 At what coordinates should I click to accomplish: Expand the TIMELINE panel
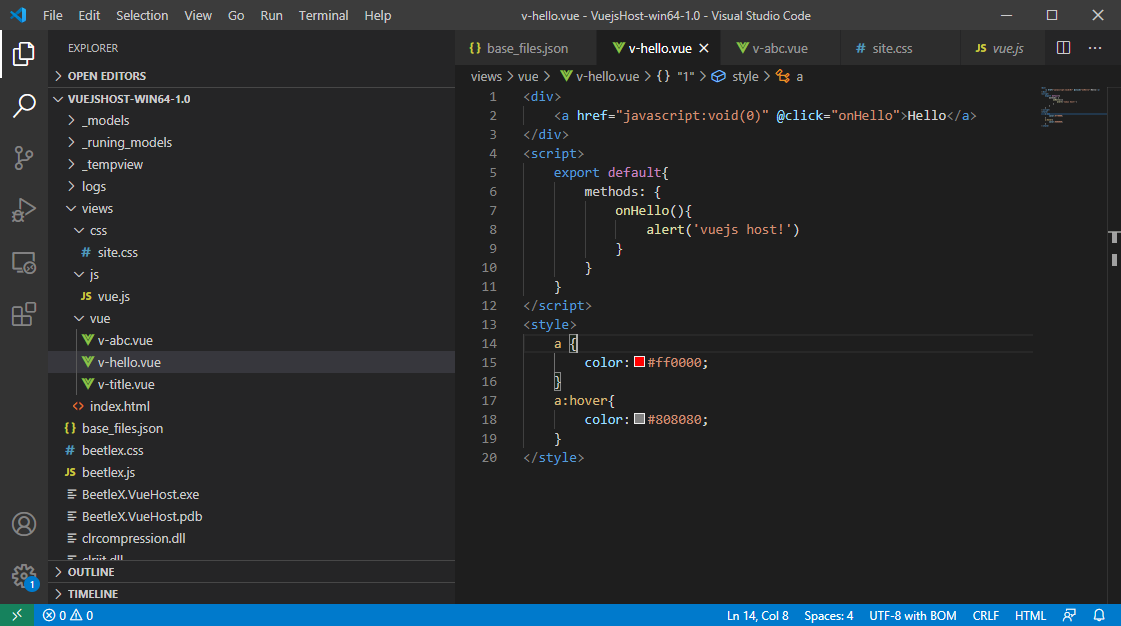(251, 594)
